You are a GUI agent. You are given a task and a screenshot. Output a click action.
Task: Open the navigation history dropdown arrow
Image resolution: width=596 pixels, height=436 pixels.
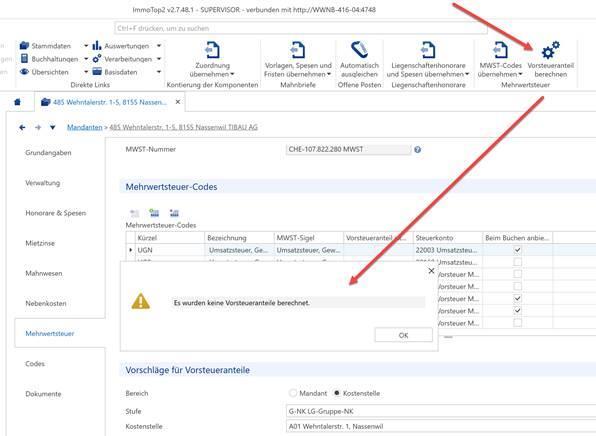click(52, 127)
